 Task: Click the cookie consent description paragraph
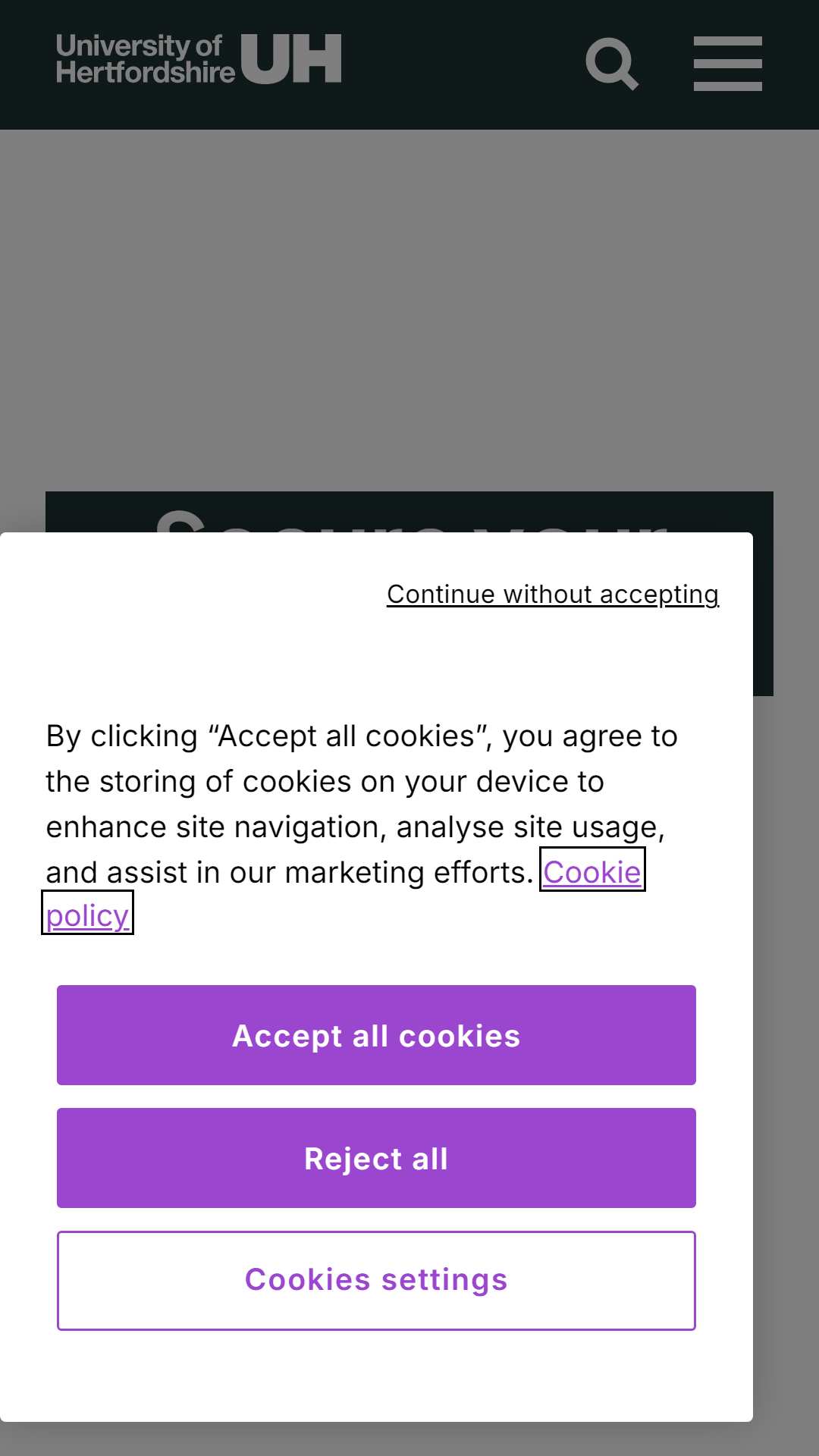356,826
